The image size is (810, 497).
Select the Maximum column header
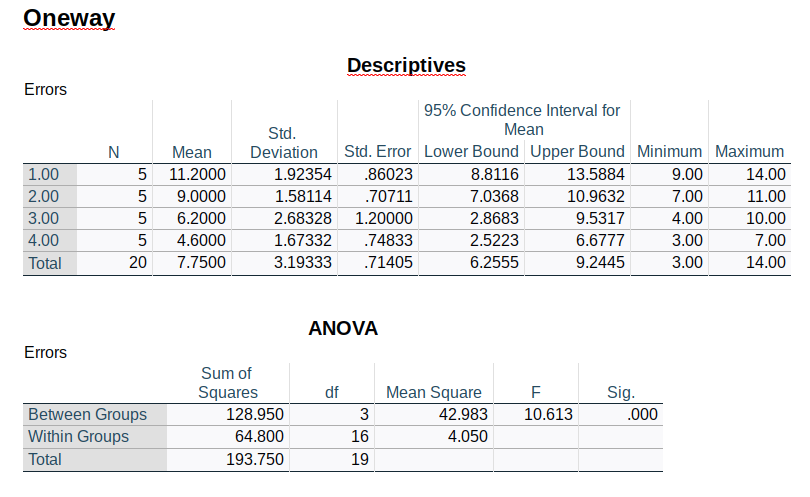coord(749,152)
